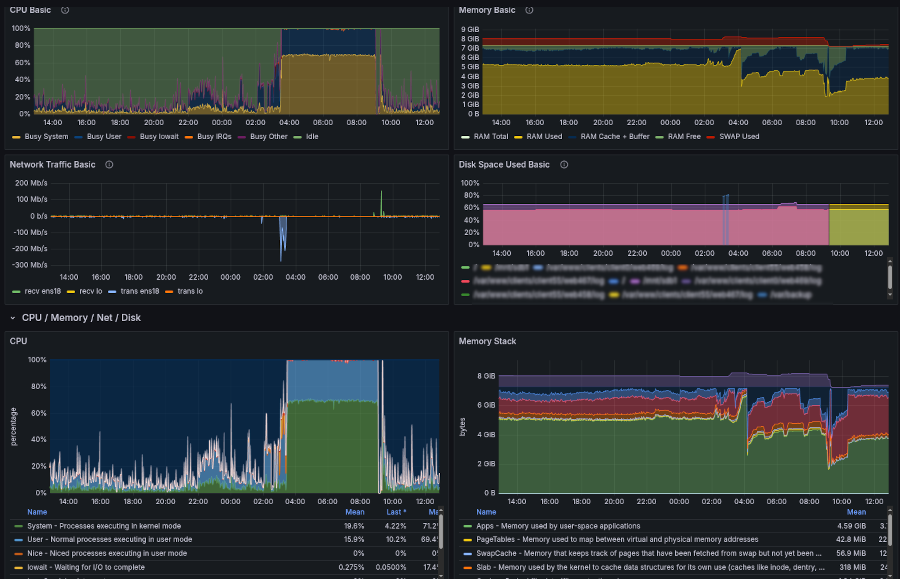The width and height of the screenshot is (900, 579).
Task: Click info icon next to CPU Basic title
Action: click(x=65, y=10)
